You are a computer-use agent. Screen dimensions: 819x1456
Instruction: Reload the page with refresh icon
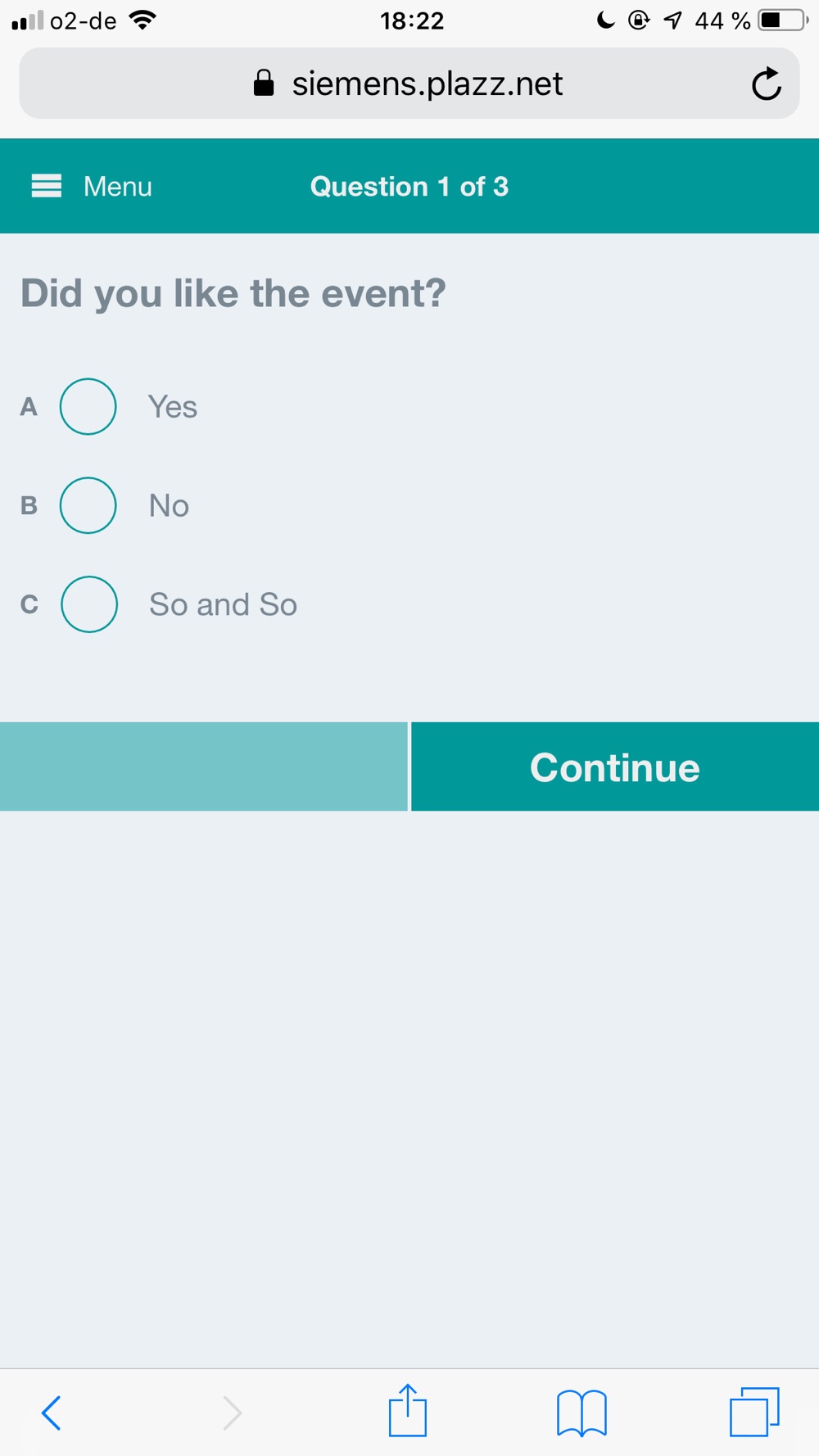(x=766, y=84)
